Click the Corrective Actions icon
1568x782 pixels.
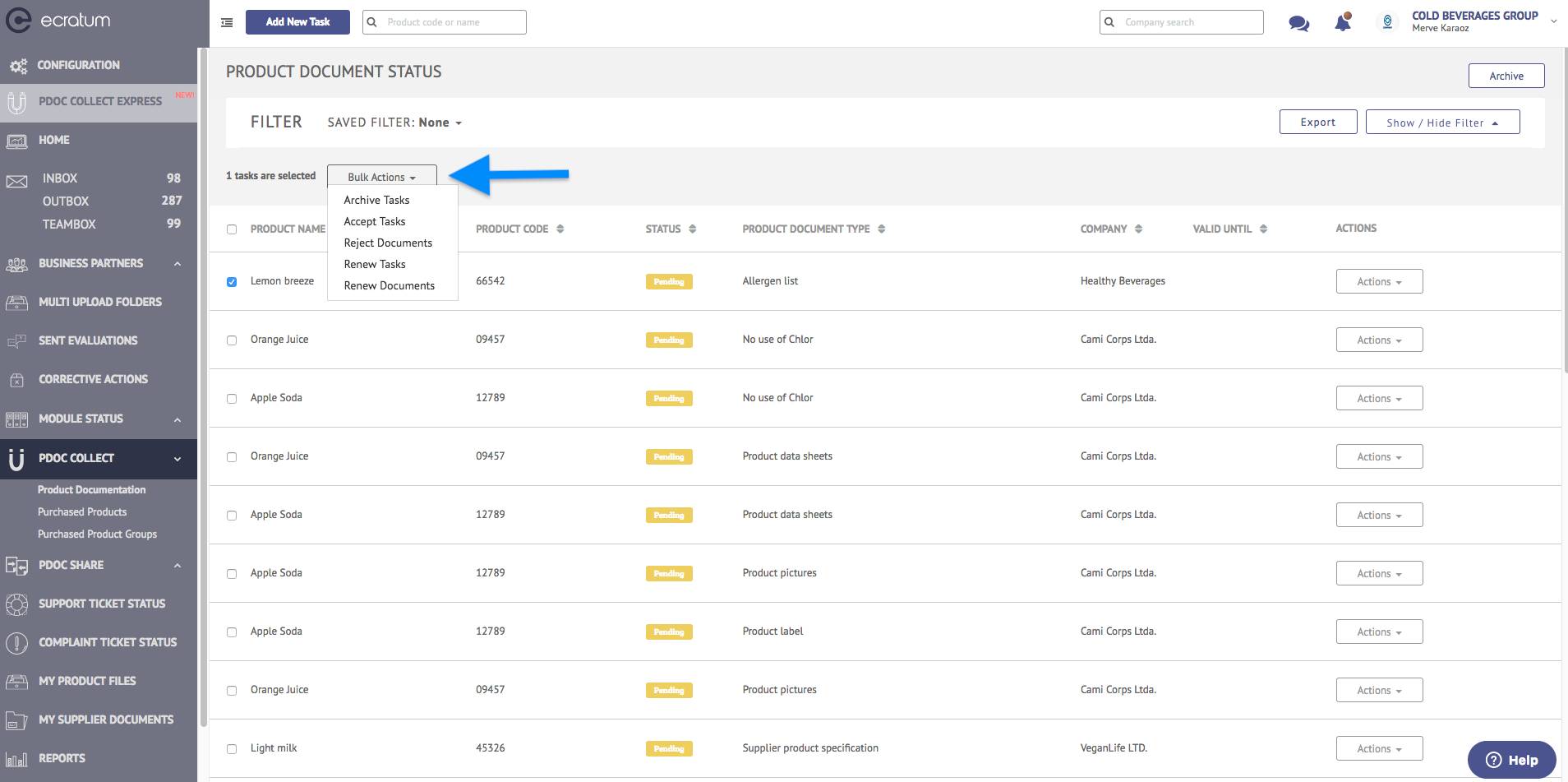click(16, 380)
